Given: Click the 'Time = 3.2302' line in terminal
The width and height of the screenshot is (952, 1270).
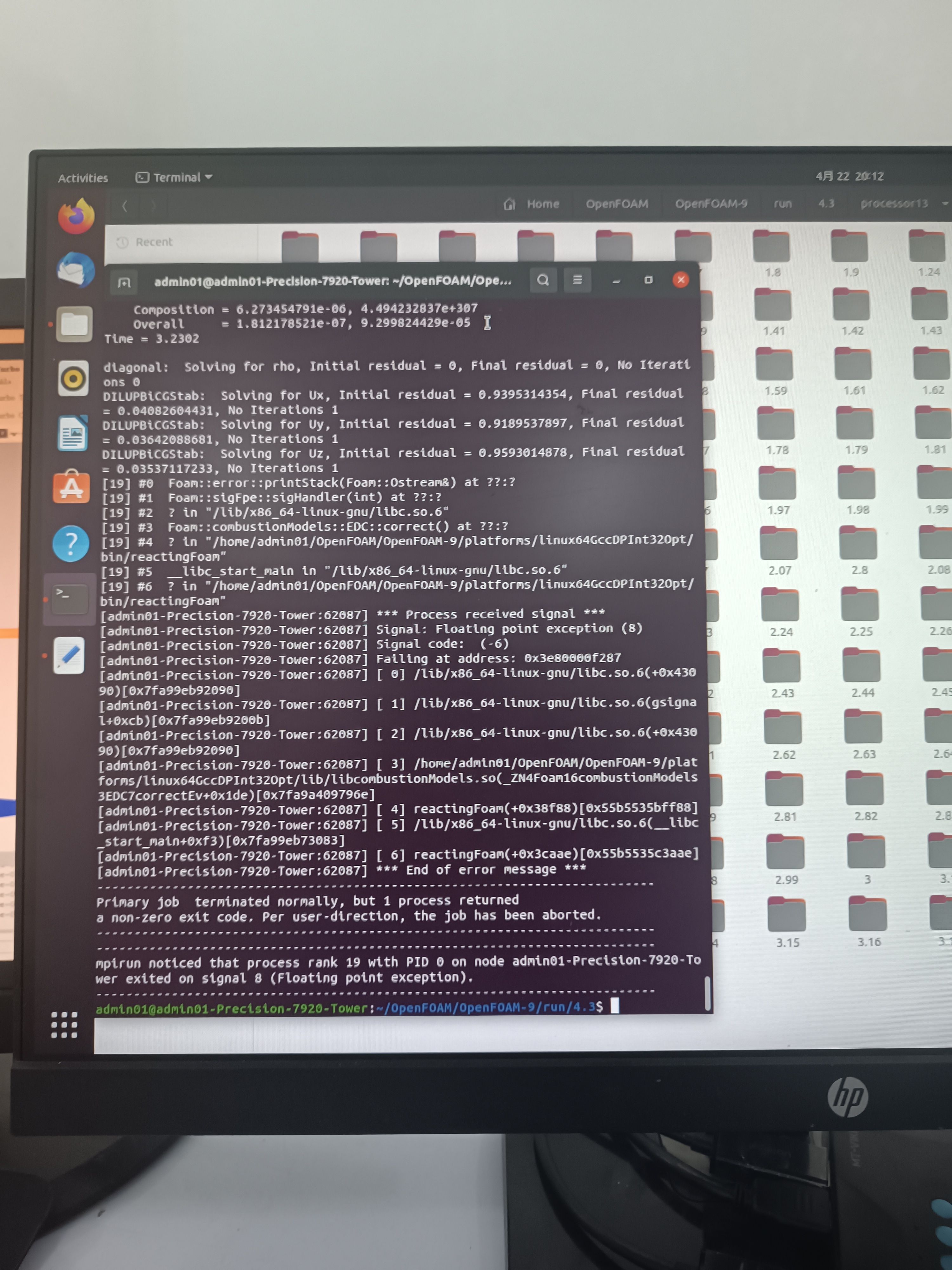Looking at the screenshot, I should [151, 339].
